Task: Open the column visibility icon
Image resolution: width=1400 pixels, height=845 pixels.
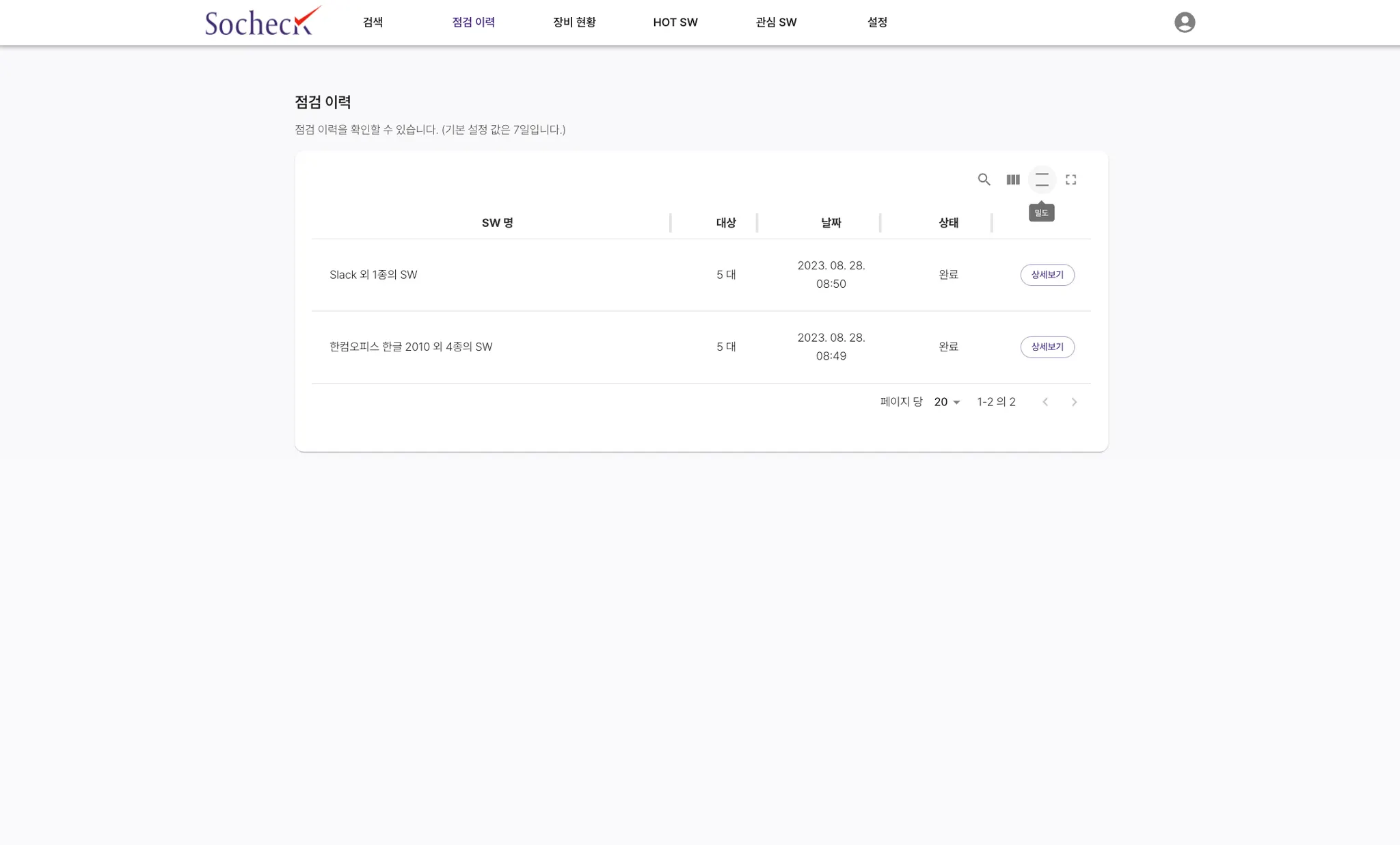Action: [x=1013, y=180]
